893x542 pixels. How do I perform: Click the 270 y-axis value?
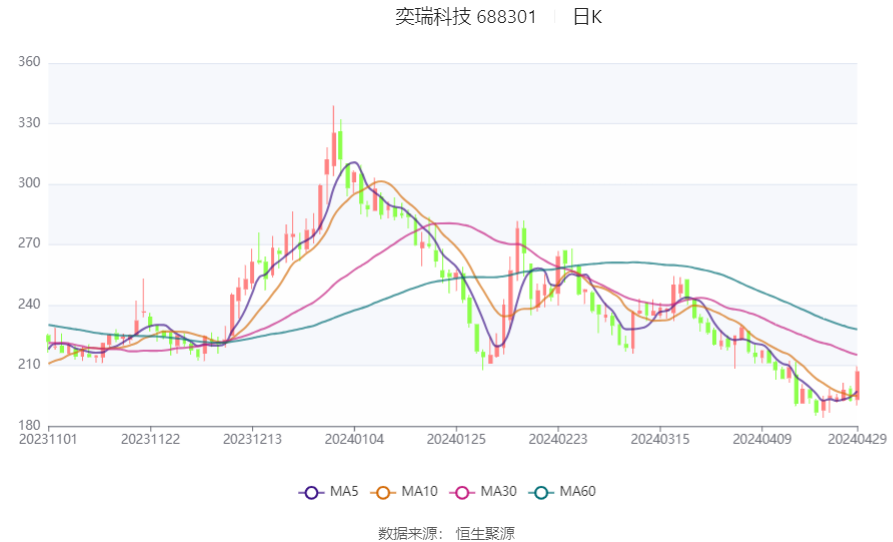(x=29, y=243)
